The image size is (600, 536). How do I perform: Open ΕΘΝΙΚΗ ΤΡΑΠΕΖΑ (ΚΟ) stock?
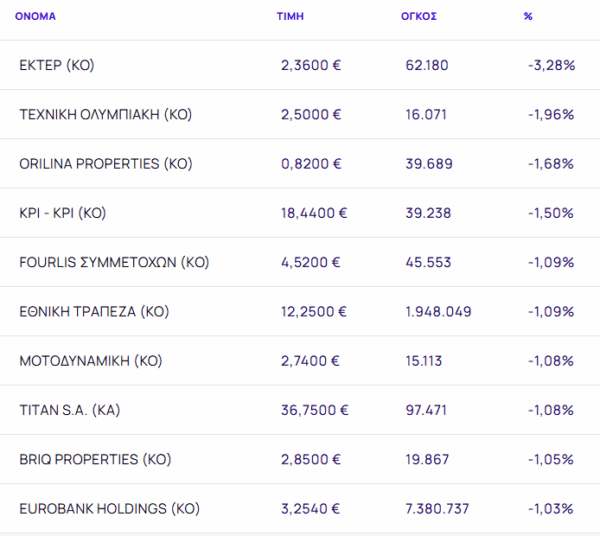click(x=94, y=312)
